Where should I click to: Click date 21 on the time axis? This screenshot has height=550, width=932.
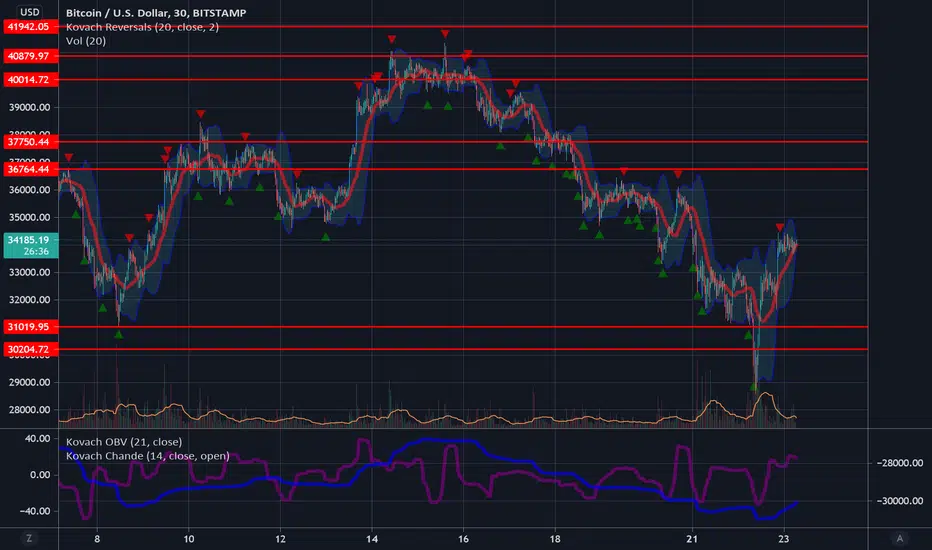coord(692,539)
